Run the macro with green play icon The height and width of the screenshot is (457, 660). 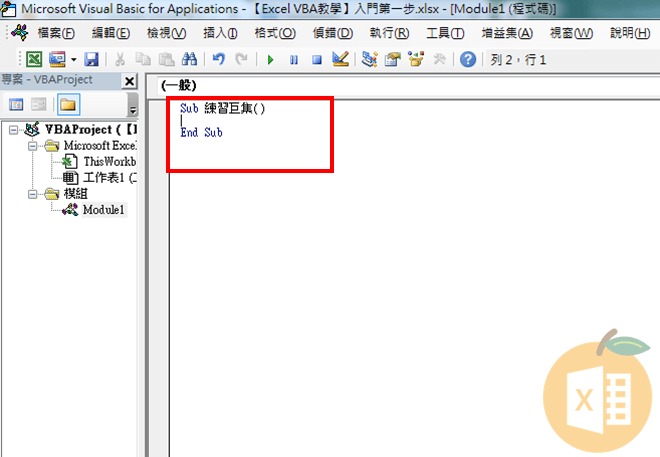pyautogui.click(x=270, y=60)
